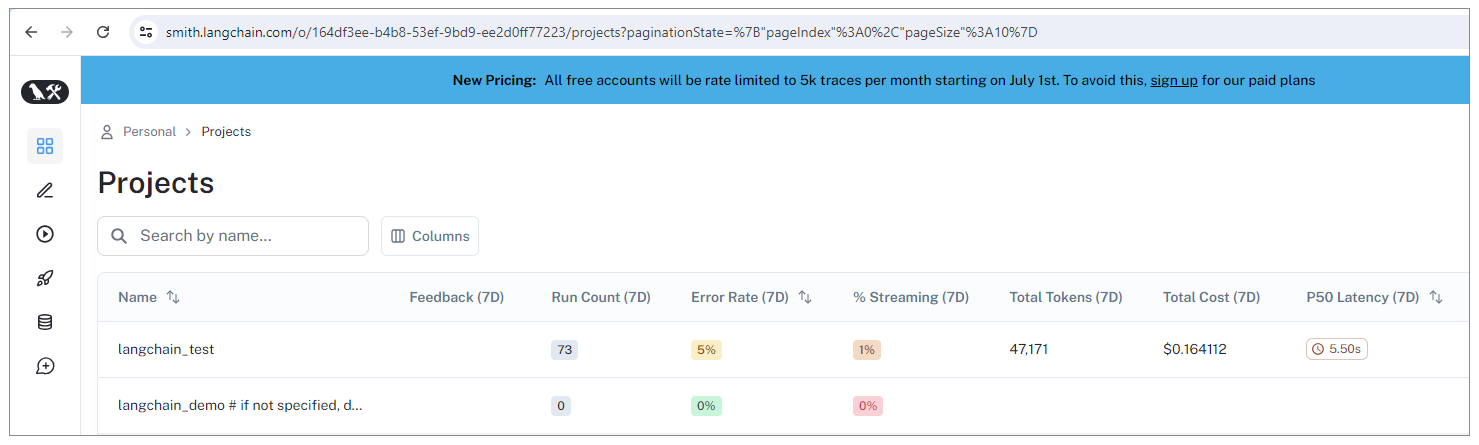
Task: Click the browser address bar URL
Action: click(600, 32)
